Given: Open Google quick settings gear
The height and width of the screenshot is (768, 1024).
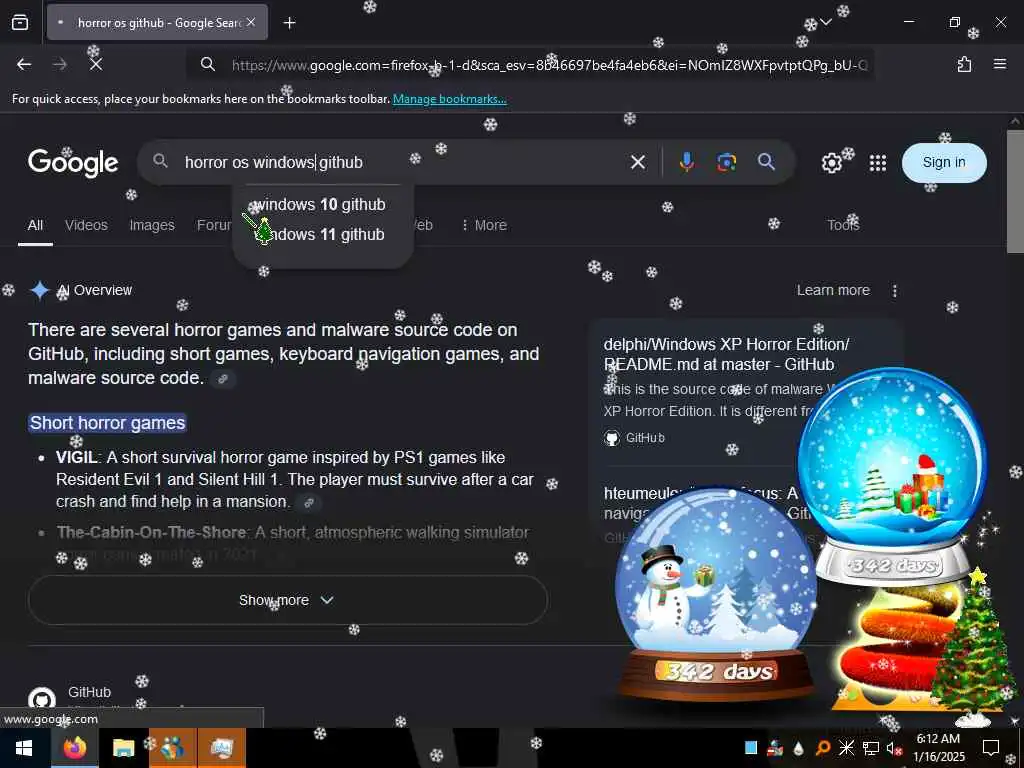Looking at the screenshot, I should [x=831, y=163].
